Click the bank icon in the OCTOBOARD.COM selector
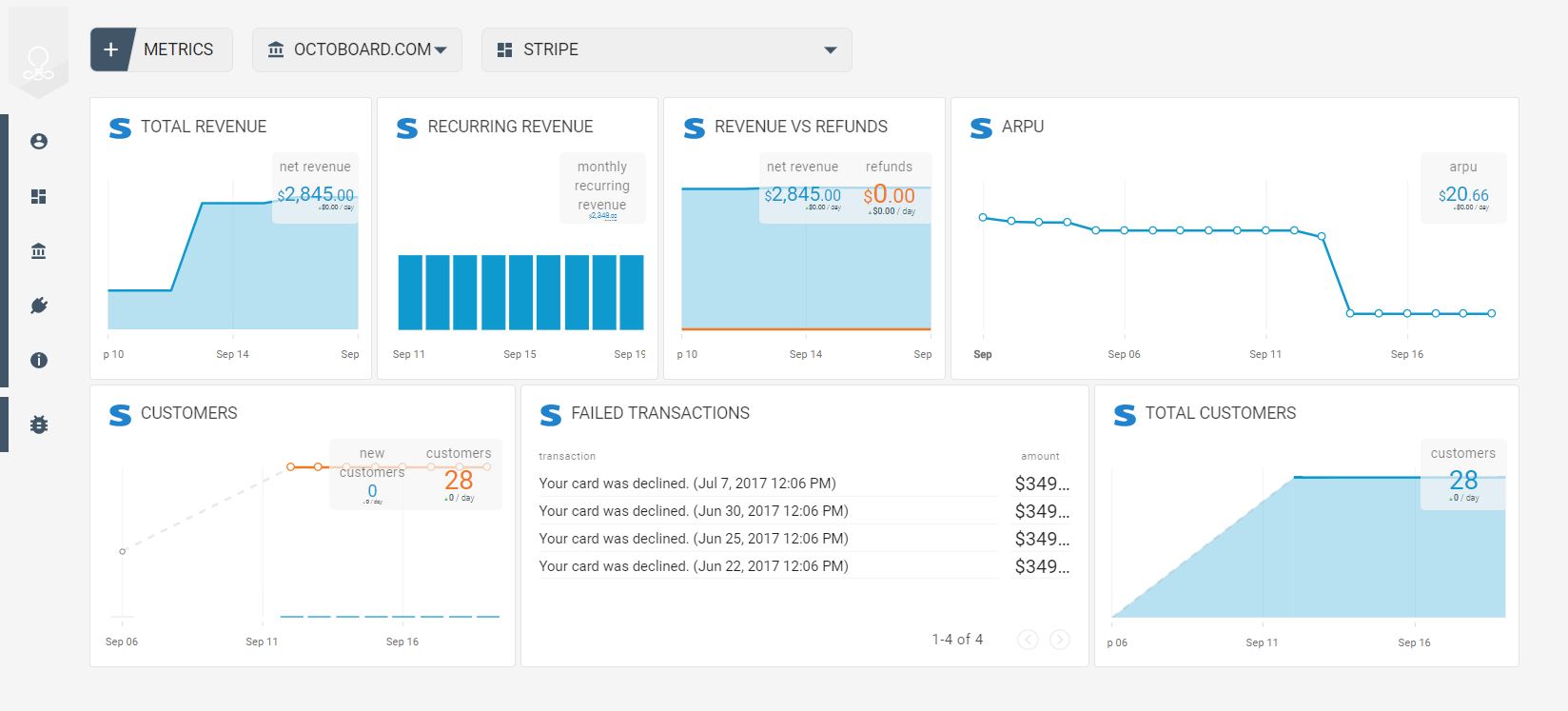The width and height of the screenshot is (1568, 711). point(276,49)
